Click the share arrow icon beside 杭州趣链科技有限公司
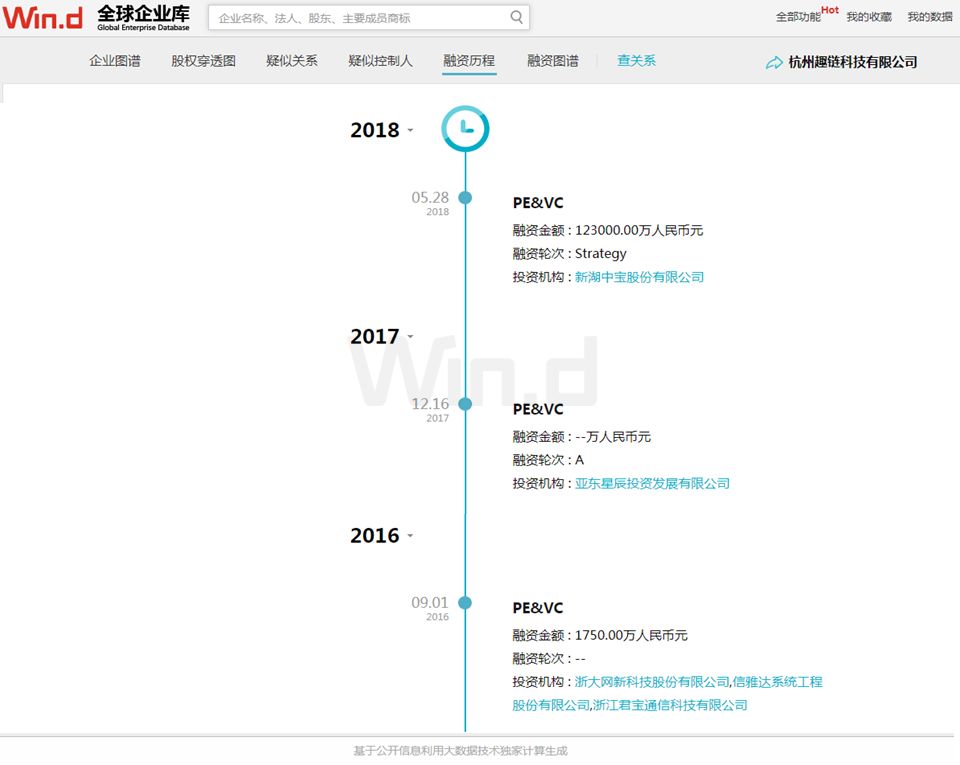The width and height of the screenshot is (960, 765). (x=774, y=62)
